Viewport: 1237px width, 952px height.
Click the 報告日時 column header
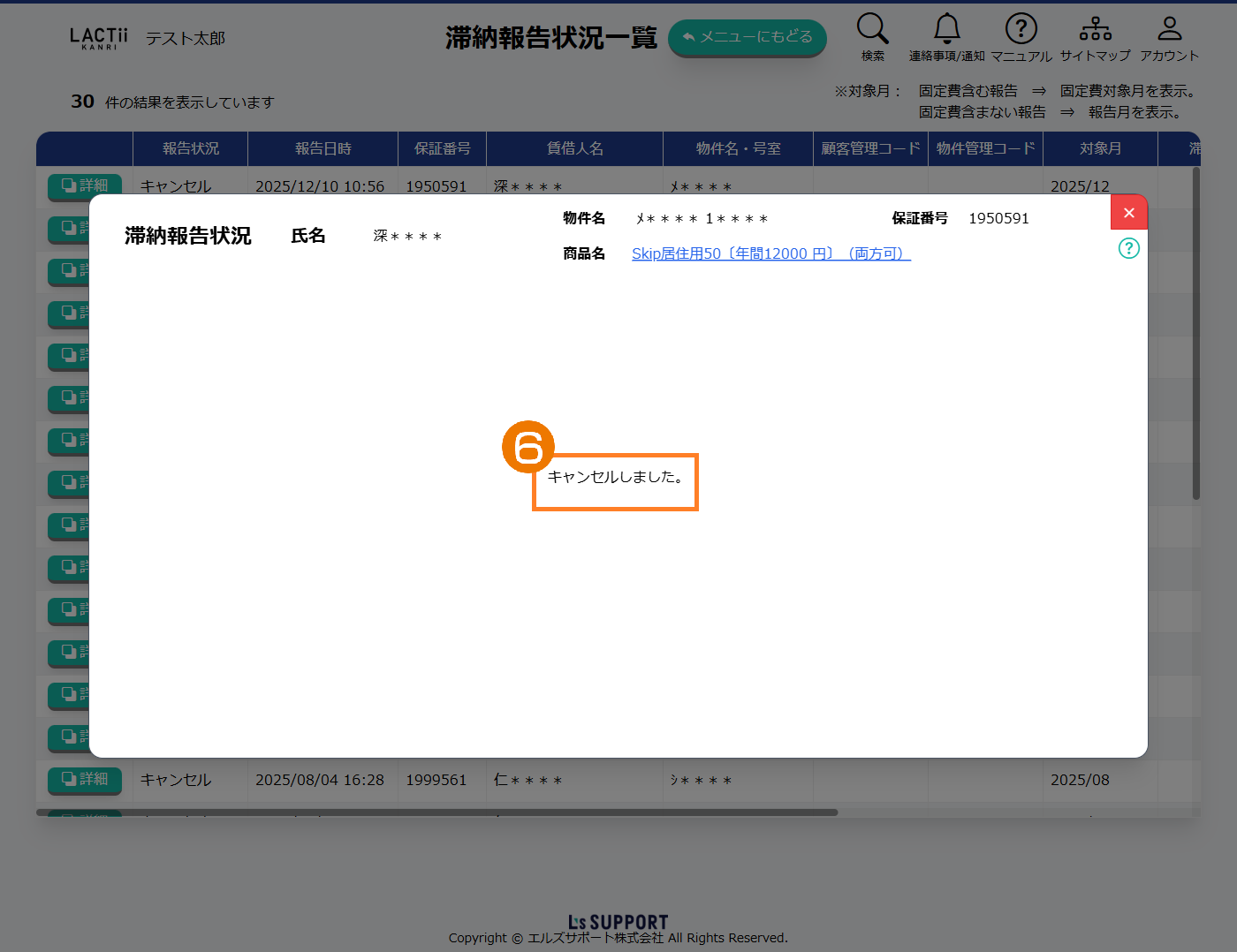tap(323, 148)
